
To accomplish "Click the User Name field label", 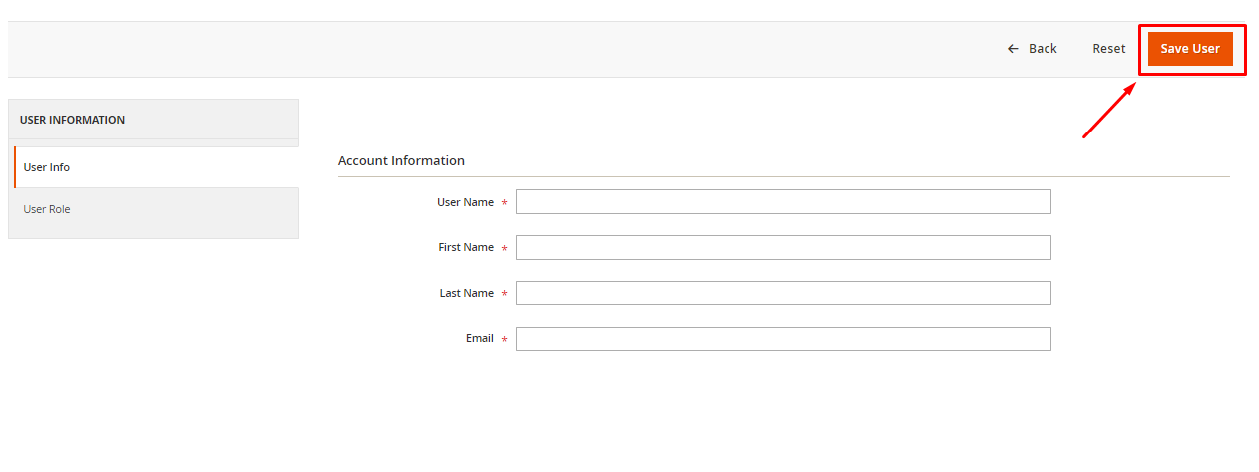I will coord(465,202).
